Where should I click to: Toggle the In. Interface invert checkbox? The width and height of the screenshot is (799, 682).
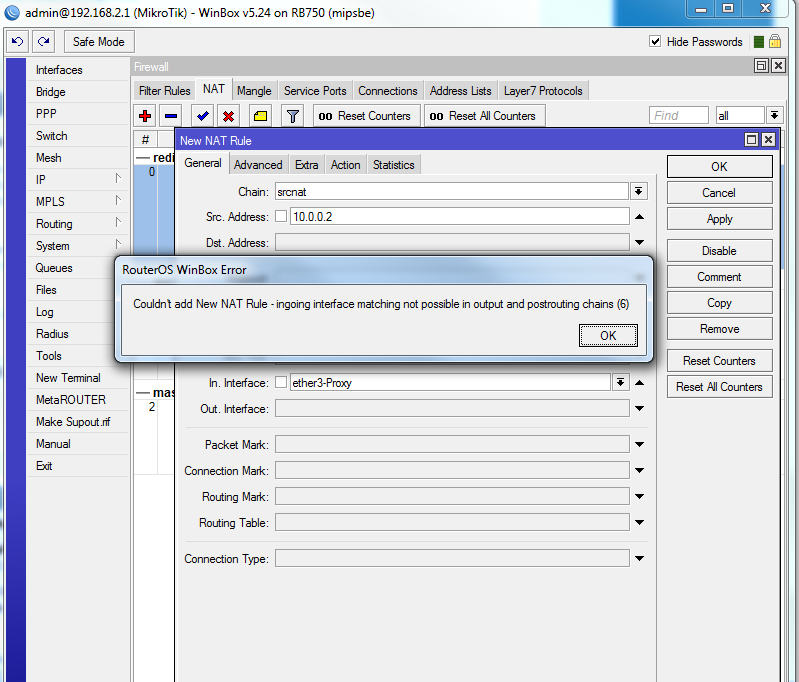[281, 382]
